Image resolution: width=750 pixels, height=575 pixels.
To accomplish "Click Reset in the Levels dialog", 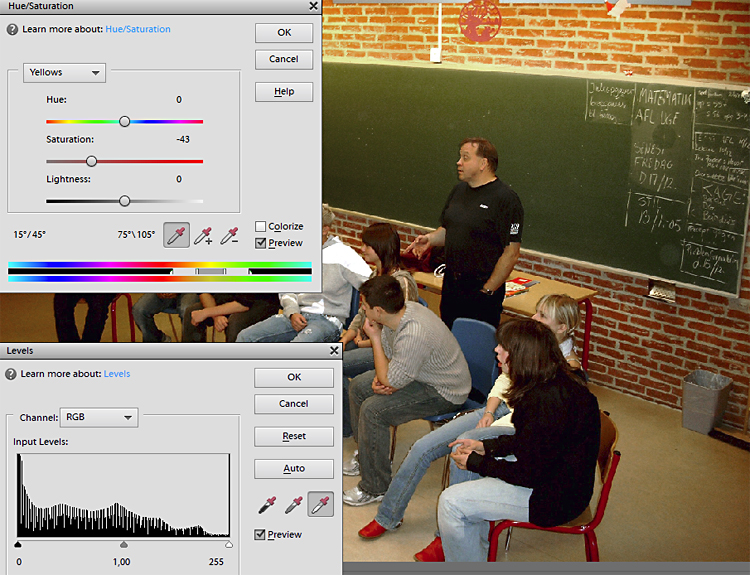I will coord(294,436).
